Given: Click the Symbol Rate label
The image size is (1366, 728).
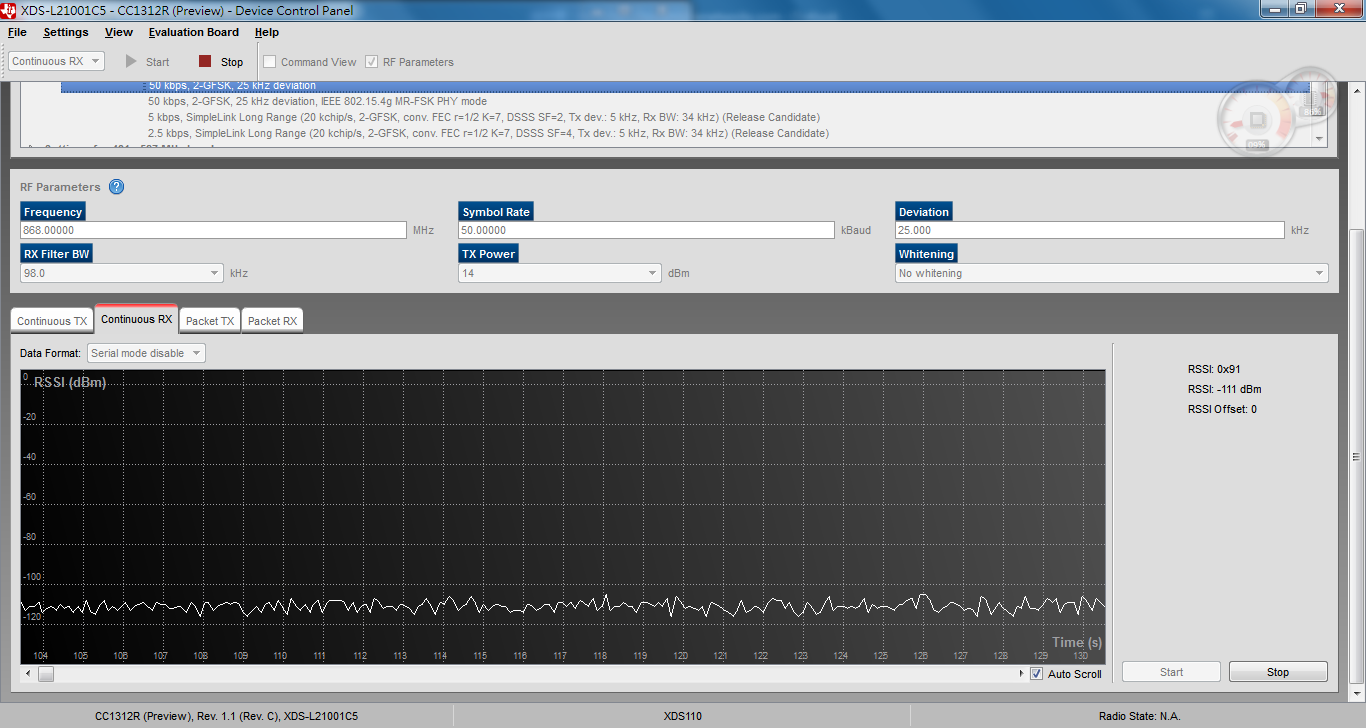Looking at the screenshot, I should pyautogui.click(x=496, y=212).
